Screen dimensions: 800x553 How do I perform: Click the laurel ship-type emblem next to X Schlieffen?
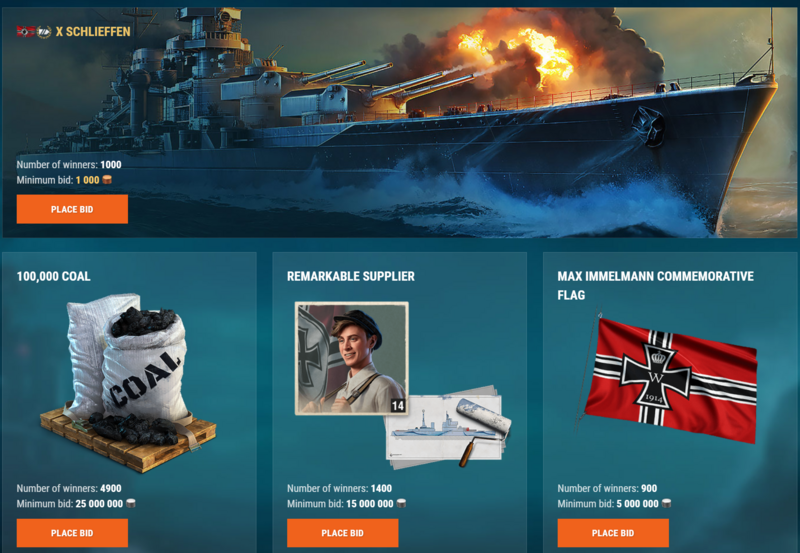pyautogui.click(x=44, y=32)
